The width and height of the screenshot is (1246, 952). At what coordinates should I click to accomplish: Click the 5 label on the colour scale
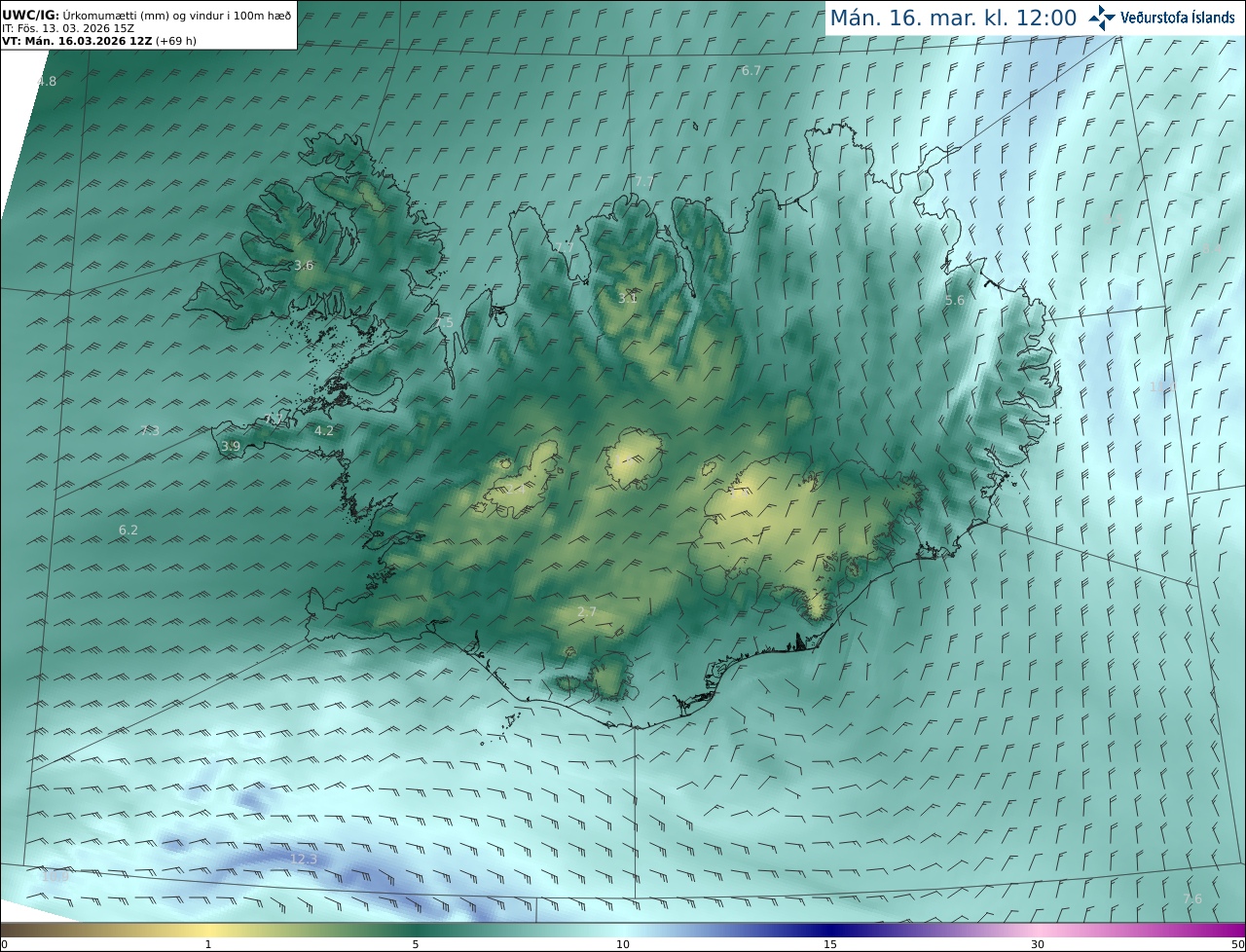416,944
